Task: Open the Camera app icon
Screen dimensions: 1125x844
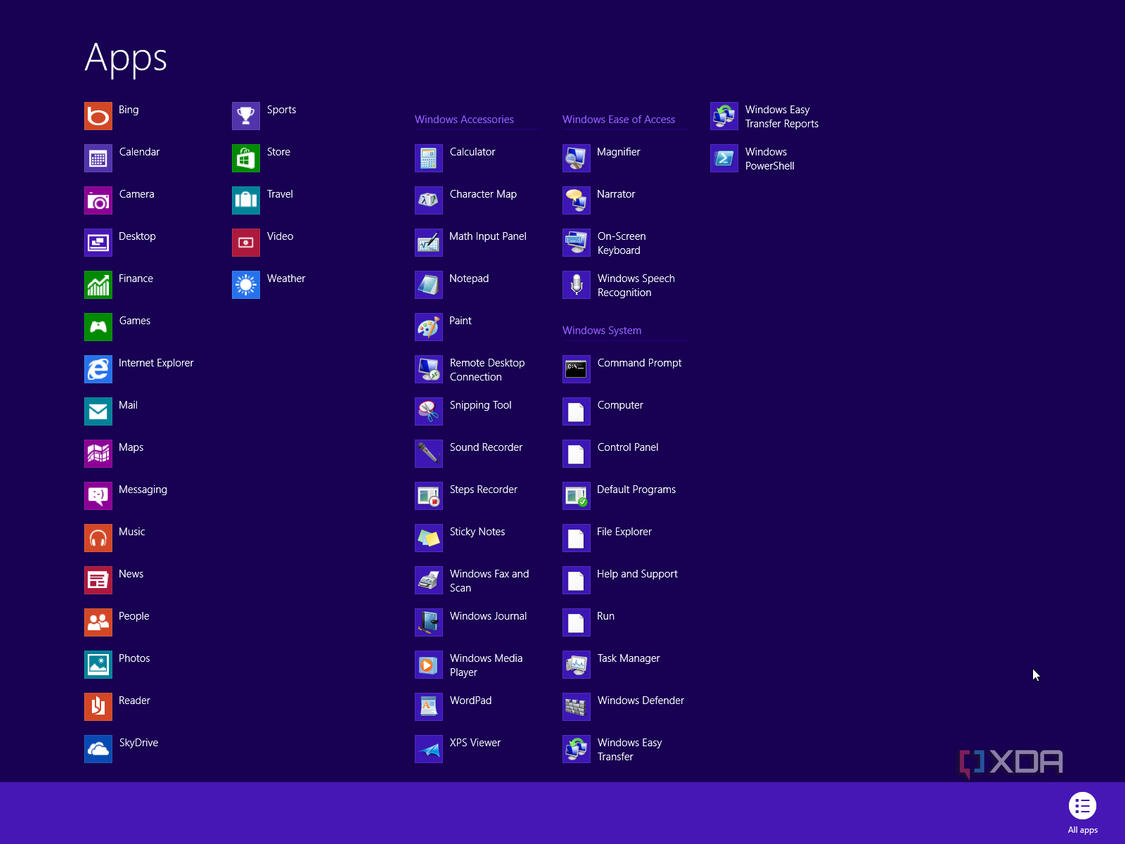Action: [x=98, y=201]
